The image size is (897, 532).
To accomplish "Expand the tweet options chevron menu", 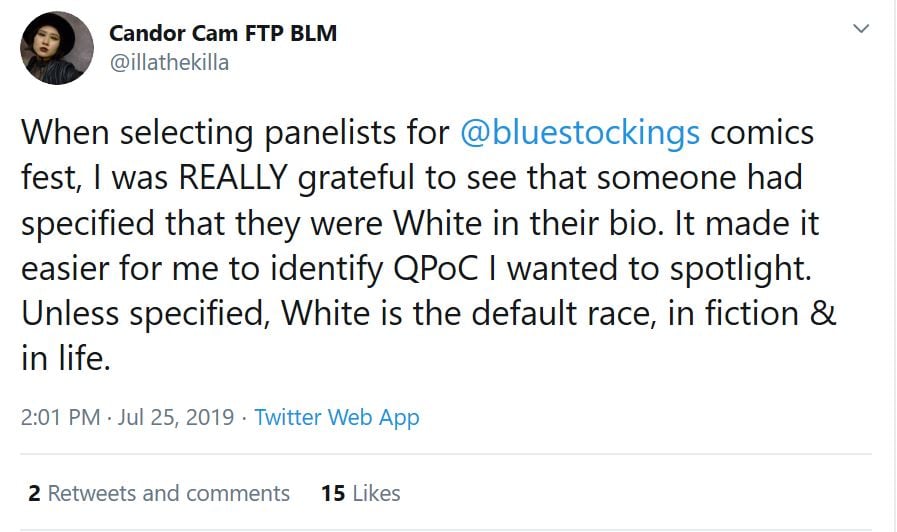I will [x=860, y=30].
